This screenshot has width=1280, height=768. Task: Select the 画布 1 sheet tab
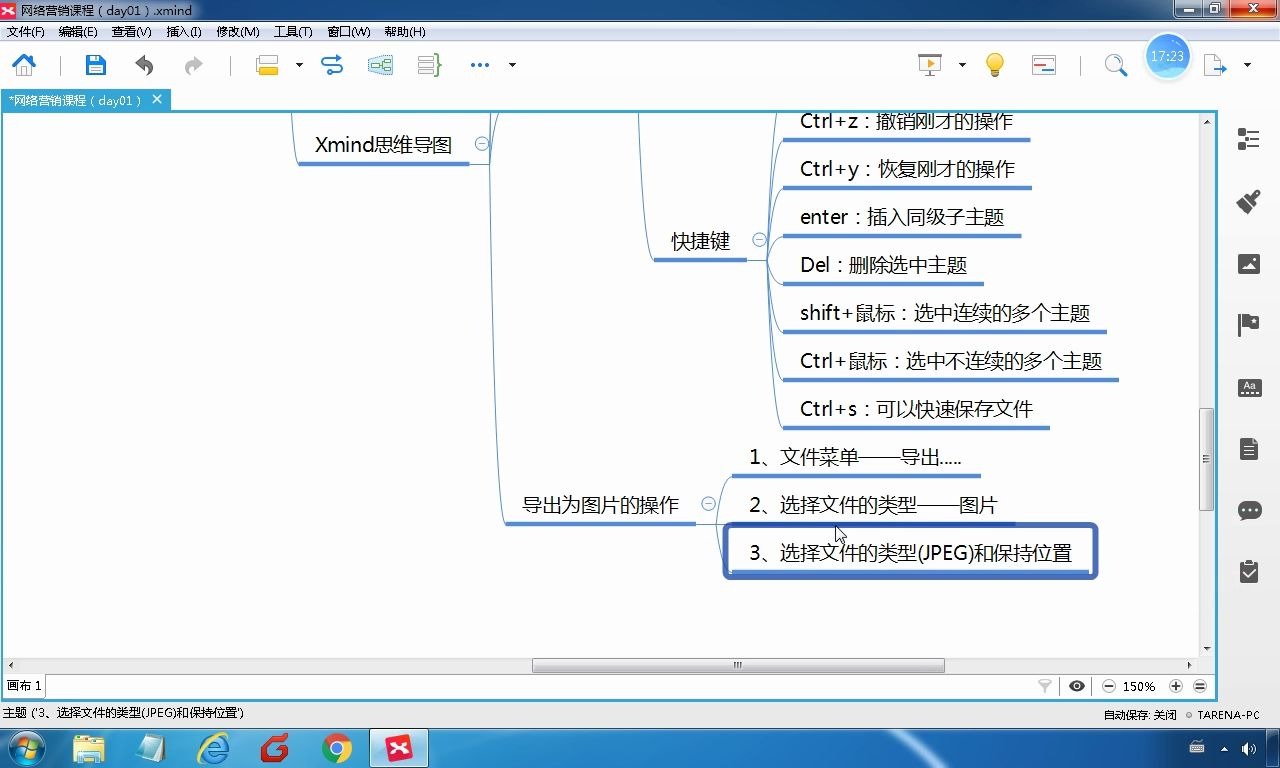24,686
